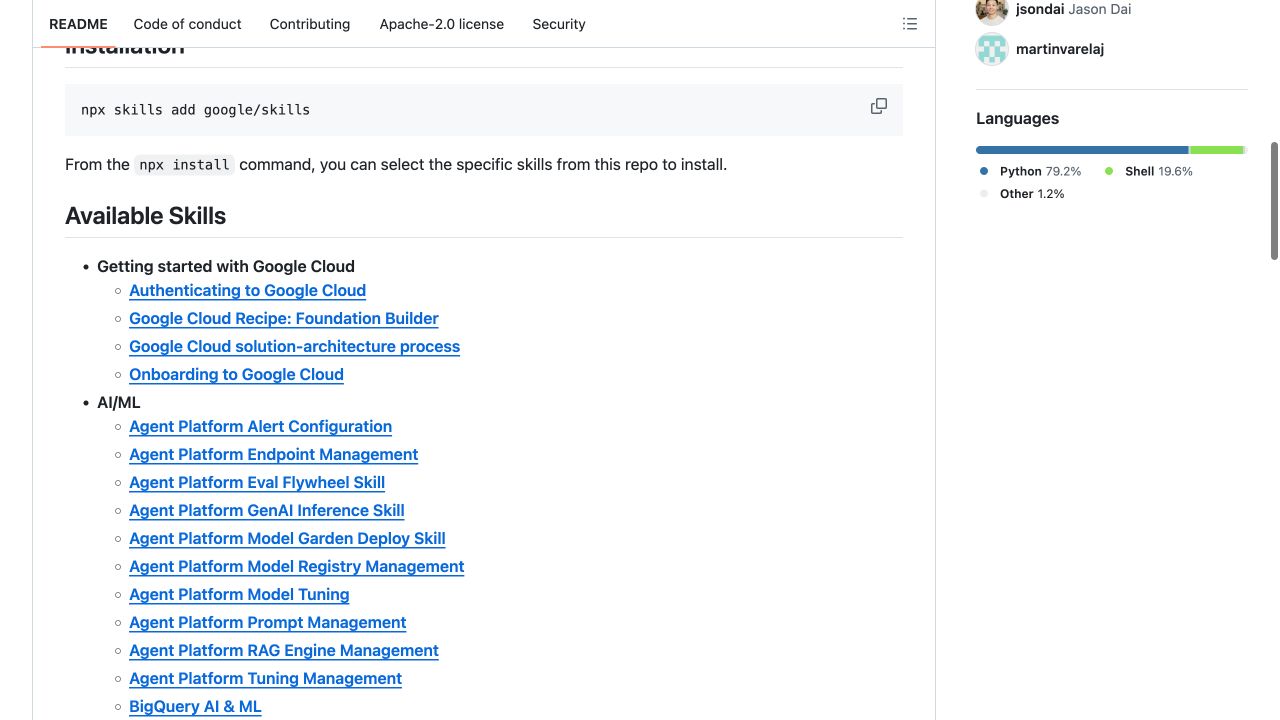Open Agent Platform Alert Configuration link
Image resolution: width=1280 pixels, height=720 pixels.
coord(260,426)
